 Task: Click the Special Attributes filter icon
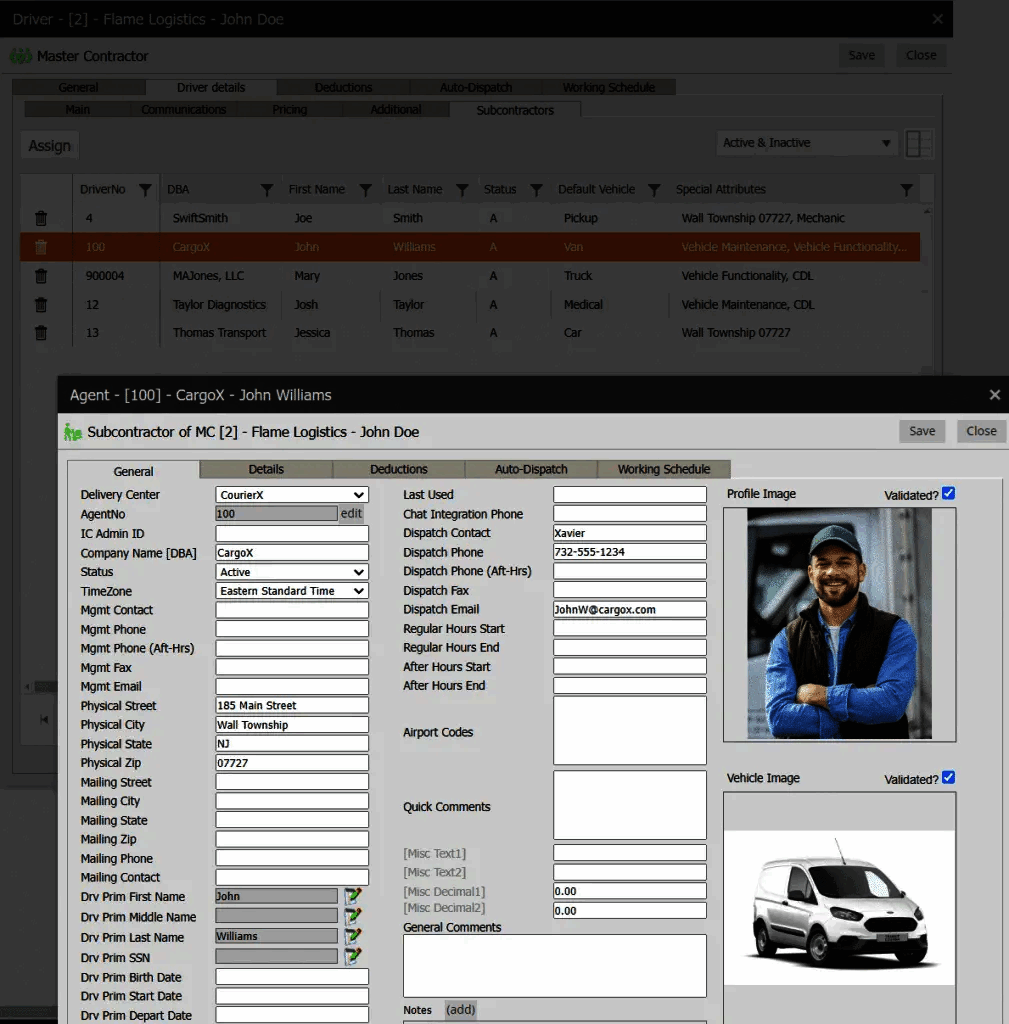906,190
